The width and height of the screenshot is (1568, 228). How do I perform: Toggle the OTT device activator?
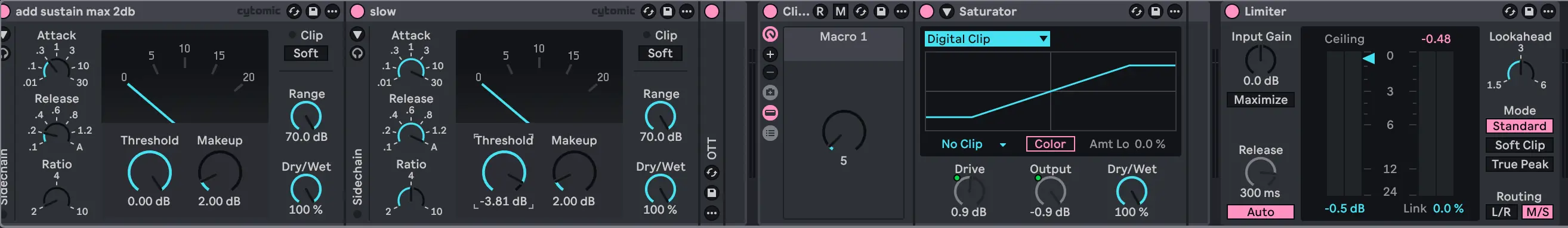coord(712,11)
